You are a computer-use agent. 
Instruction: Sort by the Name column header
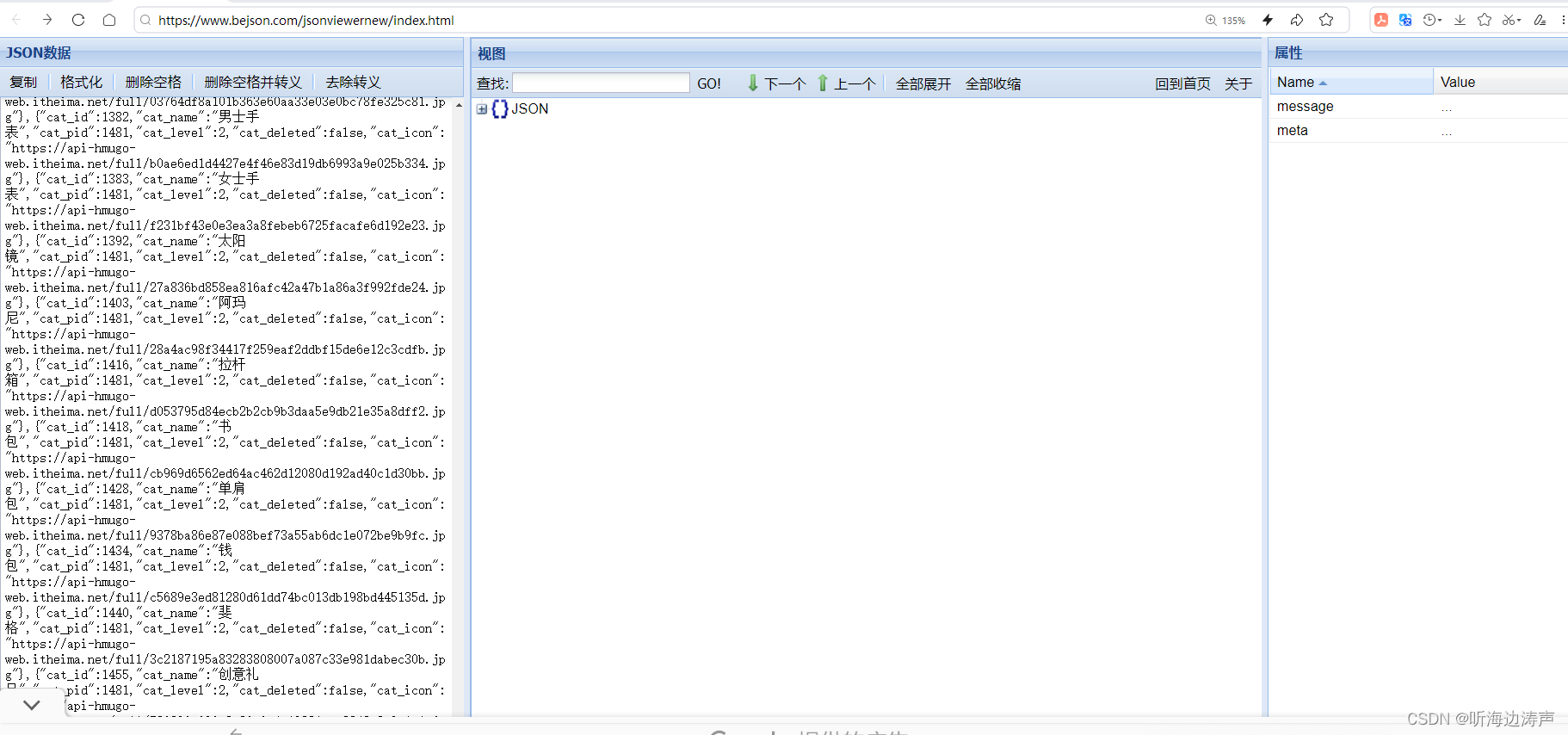tap(1351, 82)
